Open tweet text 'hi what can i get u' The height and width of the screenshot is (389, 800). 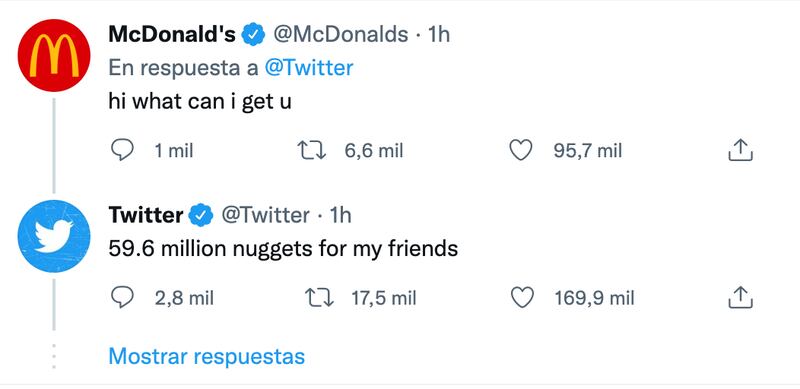click(200, 102)
